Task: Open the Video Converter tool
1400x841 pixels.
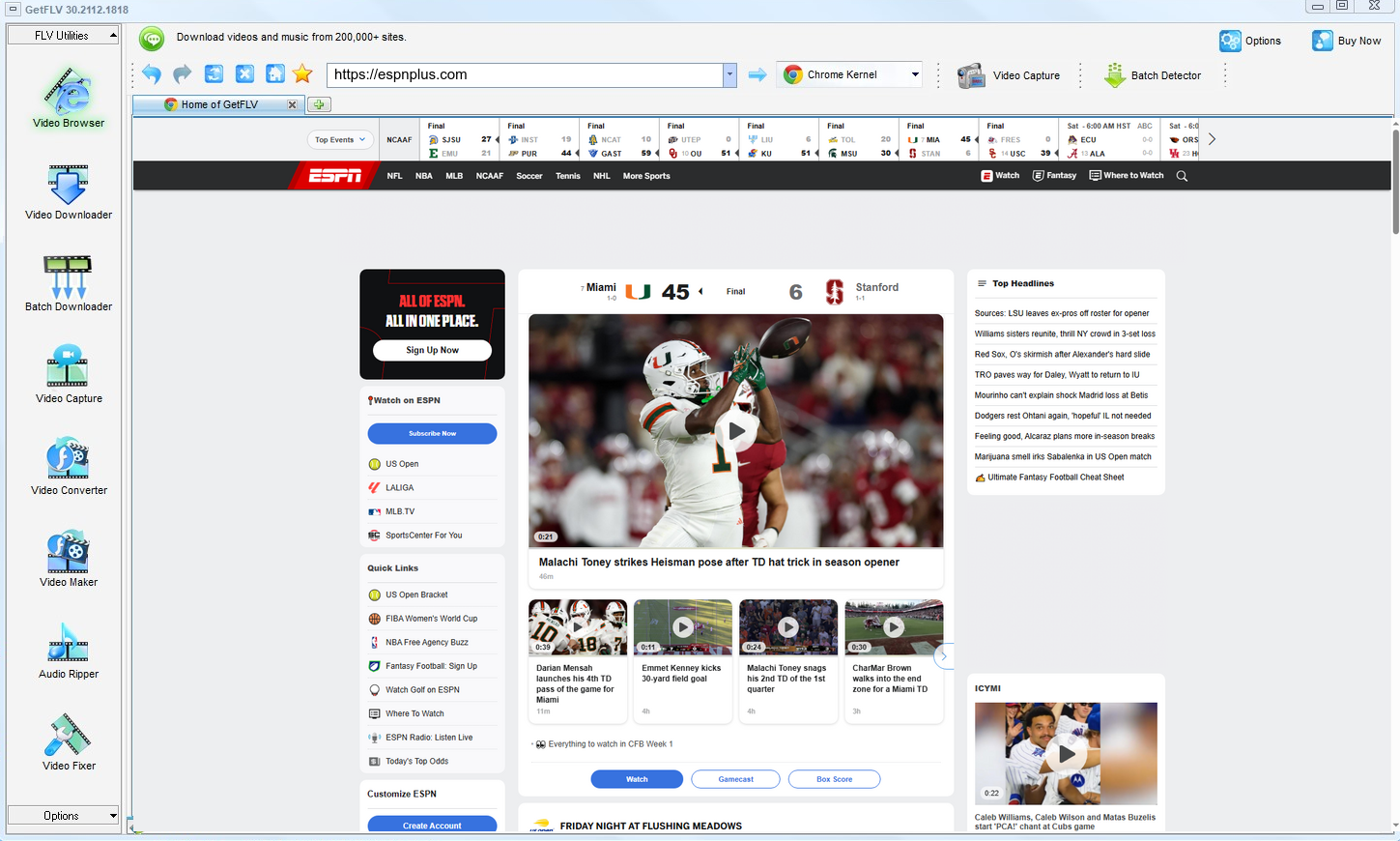Action: 68,467
